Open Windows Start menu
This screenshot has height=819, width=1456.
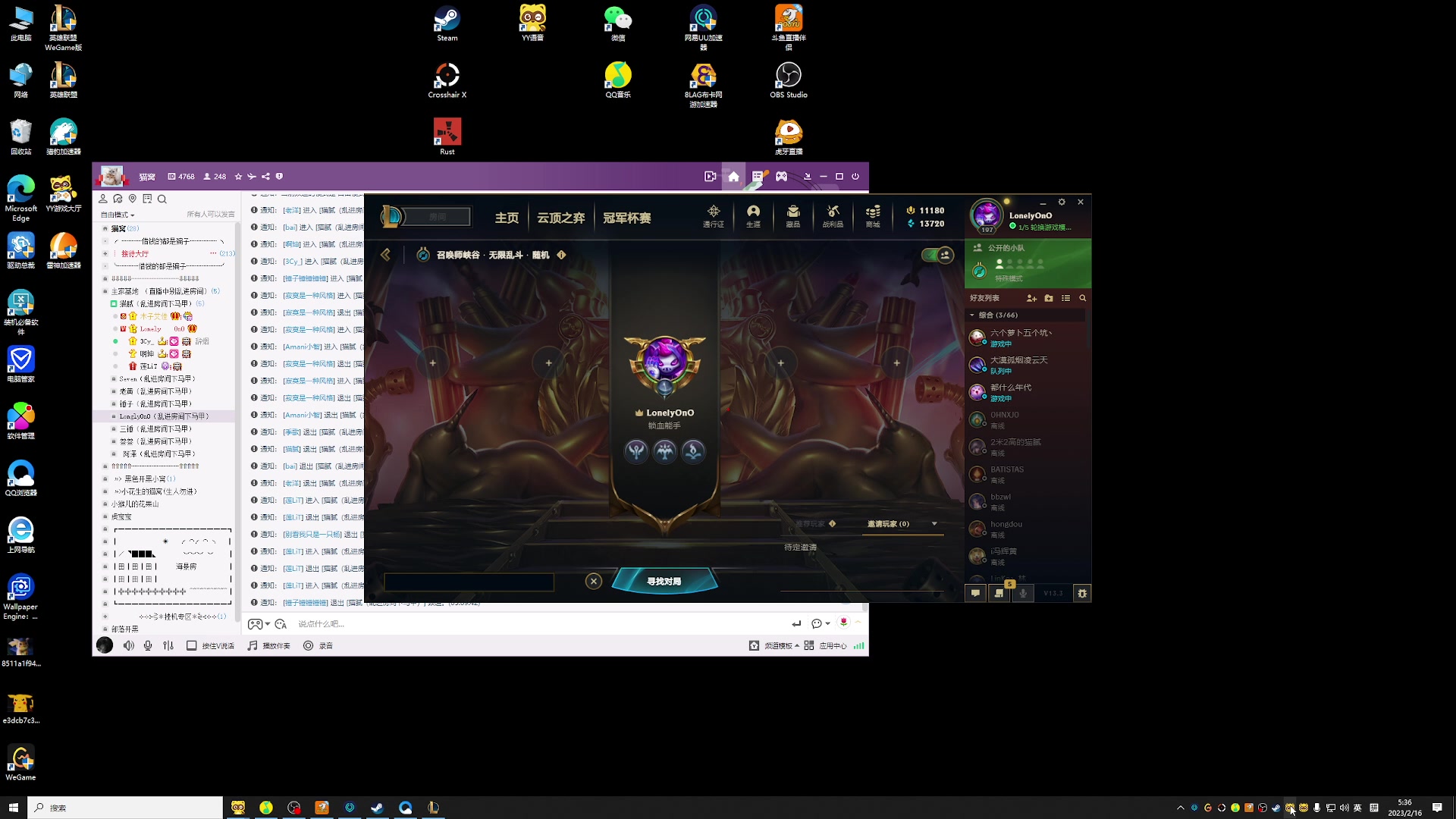13,808
